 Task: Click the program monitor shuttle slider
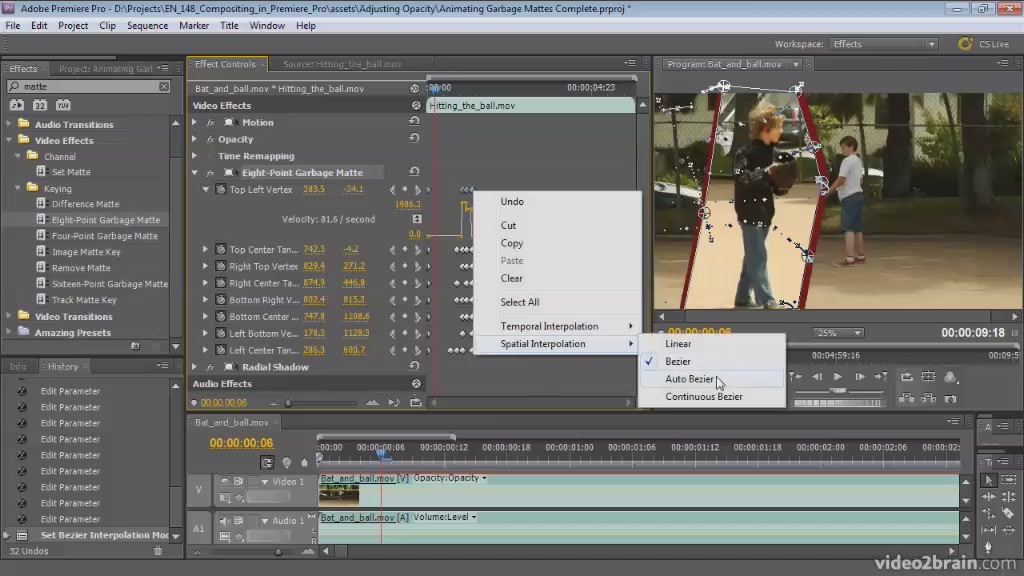click(x=838, y=391)
